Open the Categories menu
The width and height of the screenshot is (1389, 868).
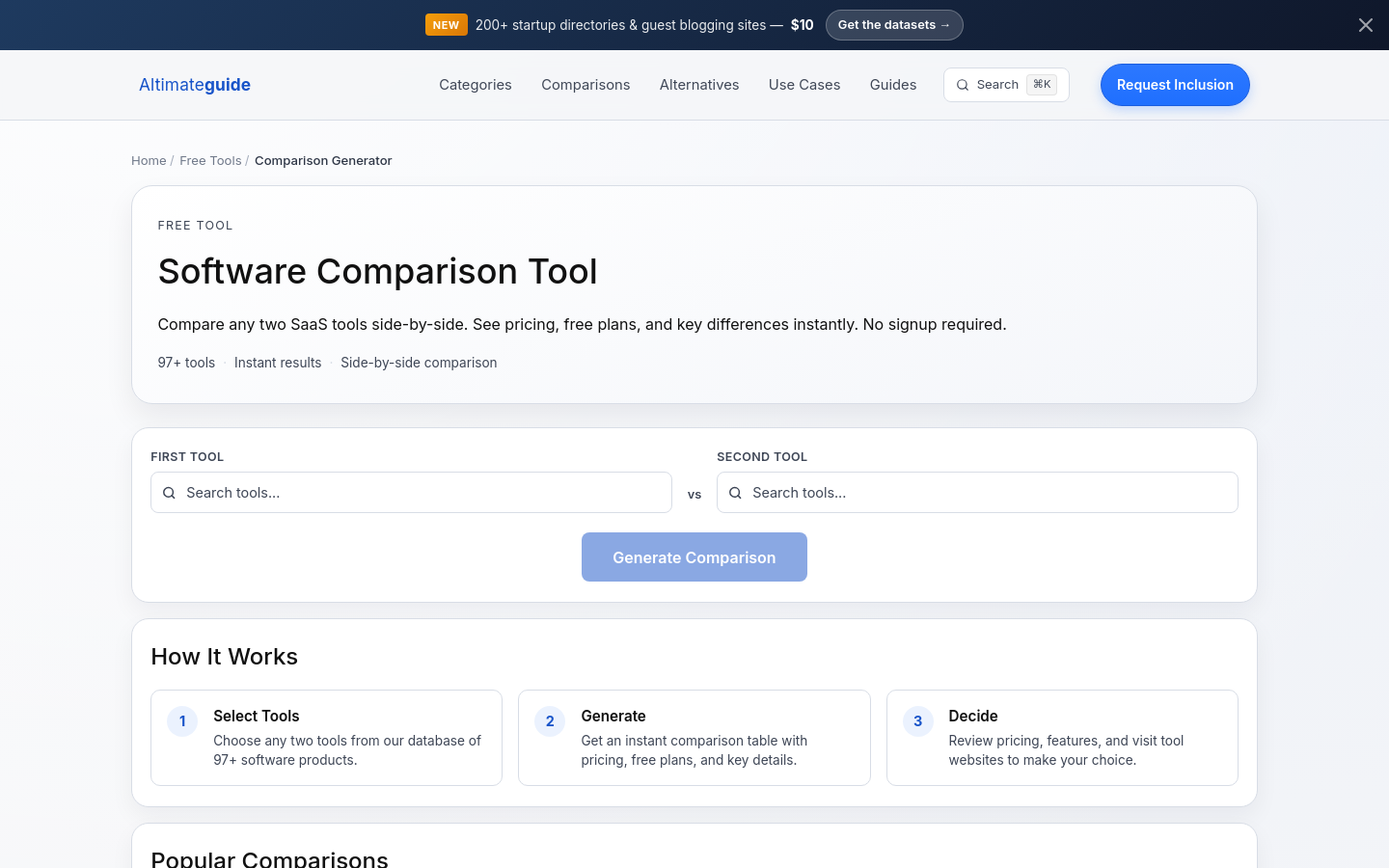coord(476,85)
